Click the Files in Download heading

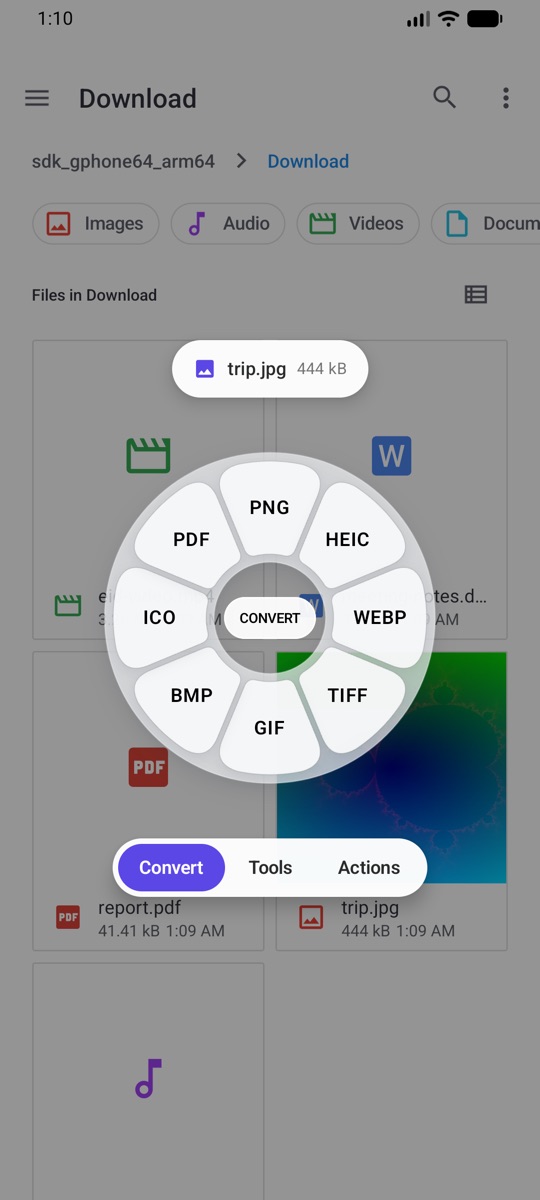click(94, 295)
